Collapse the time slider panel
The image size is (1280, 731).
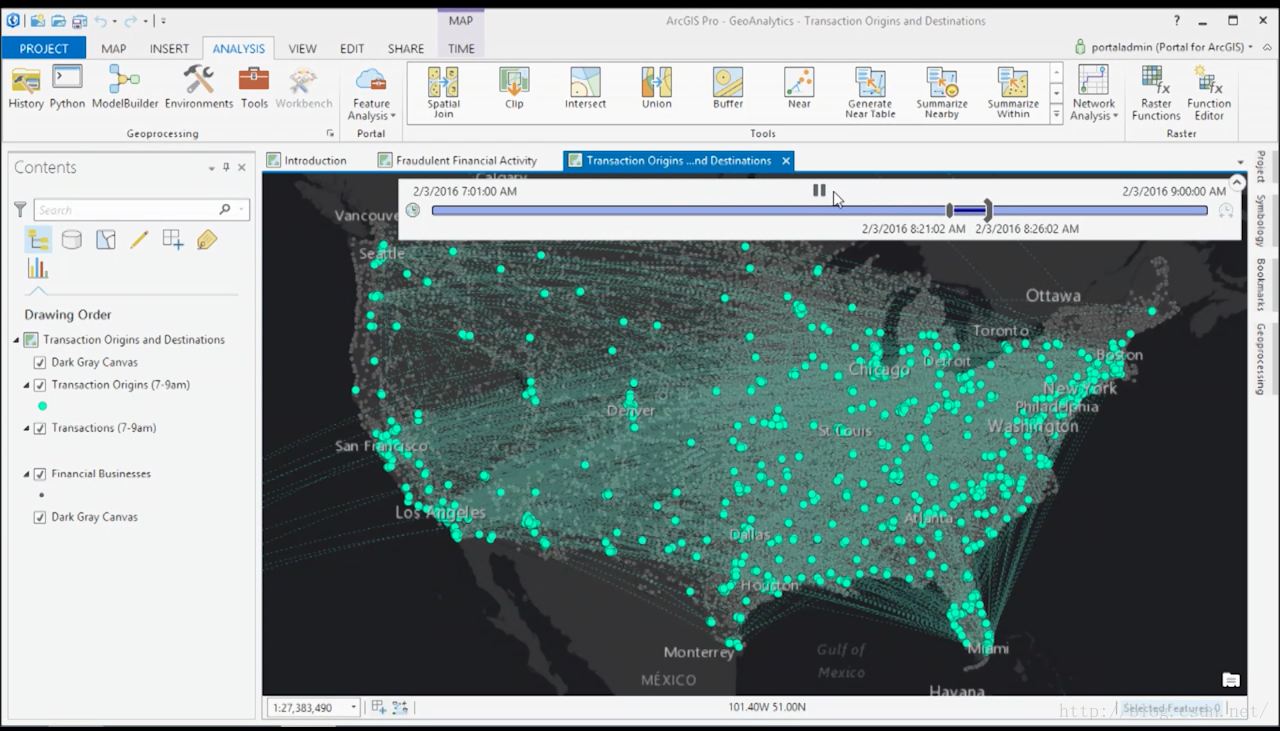pyautogui.click(x=1237, y=183)
